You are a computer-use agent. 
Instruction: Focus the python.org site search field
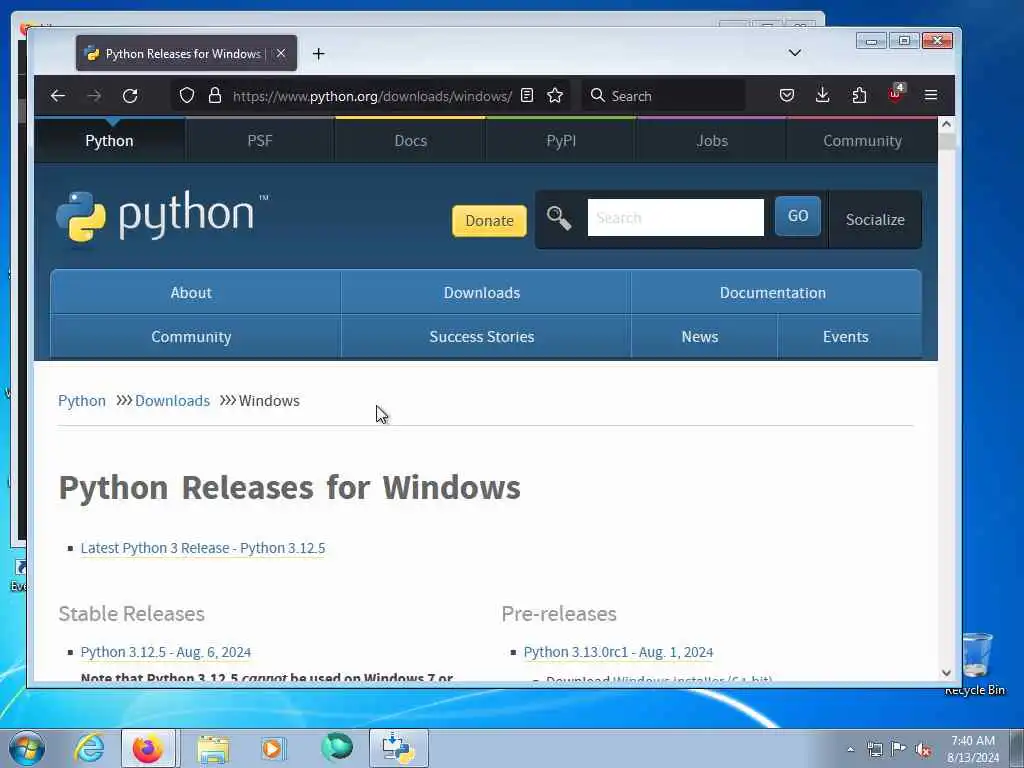[675, 217]
